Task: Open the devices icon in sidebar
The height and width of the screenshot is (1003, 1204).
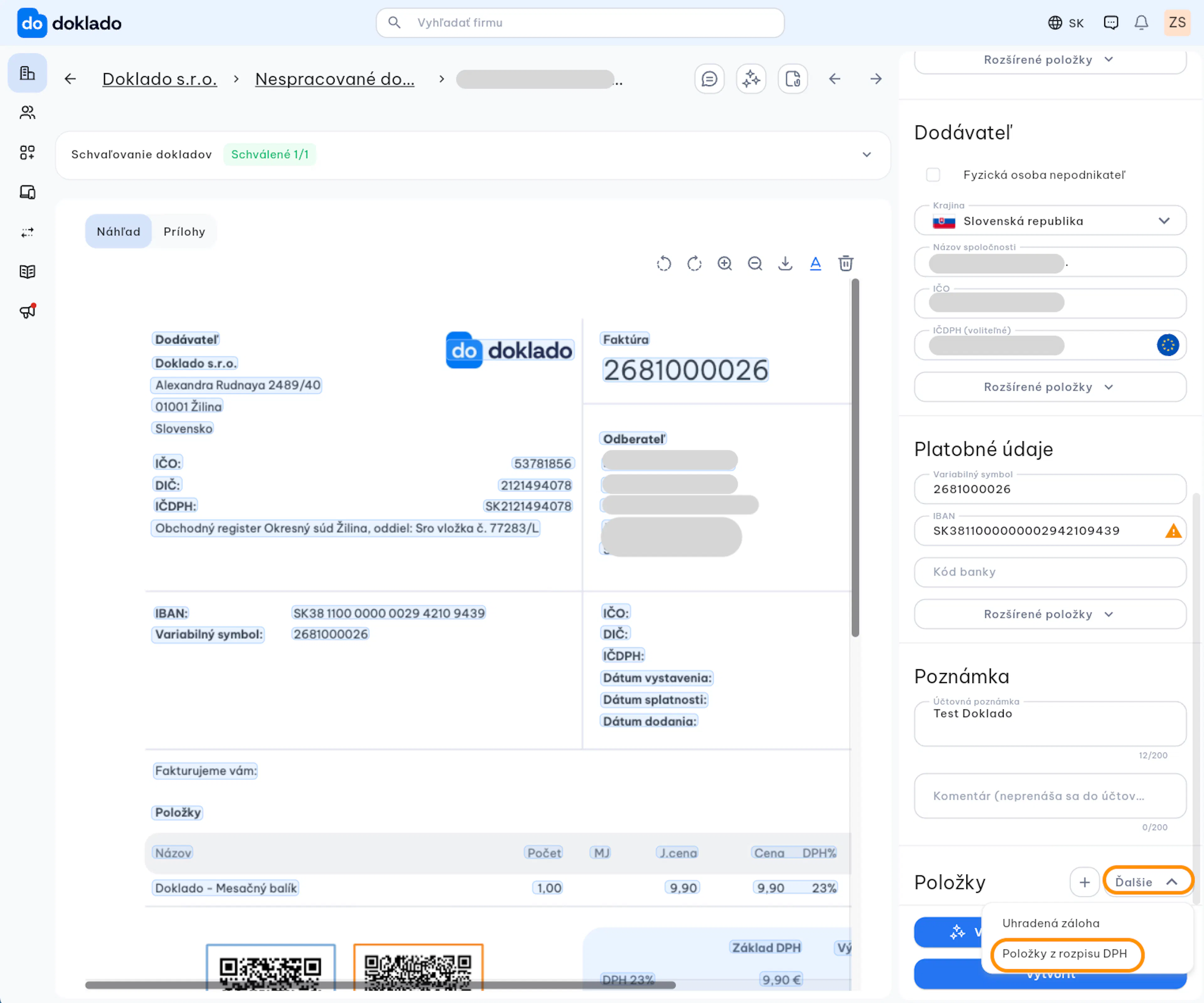Action: pyautogui.click(x=27, y=192)
